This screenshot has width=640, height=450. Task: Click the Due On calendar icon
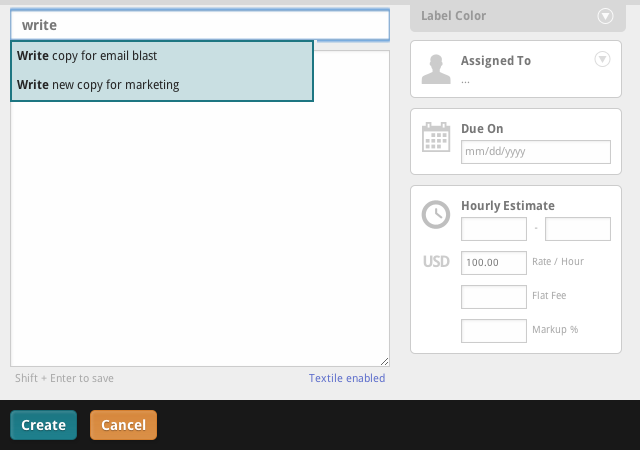(436, 137)
